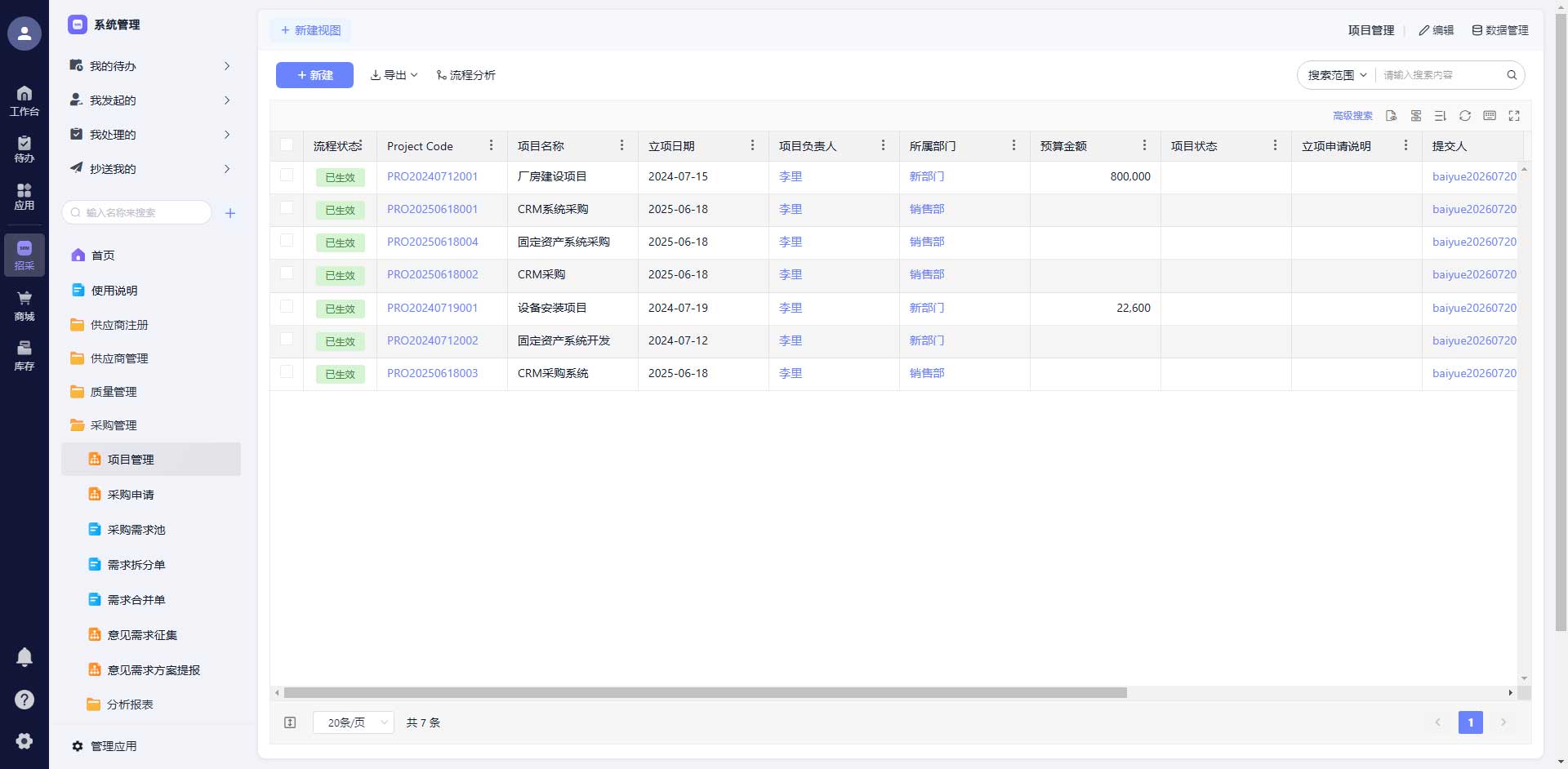
Task: Open settings gear in left rail
Action: 24,740
